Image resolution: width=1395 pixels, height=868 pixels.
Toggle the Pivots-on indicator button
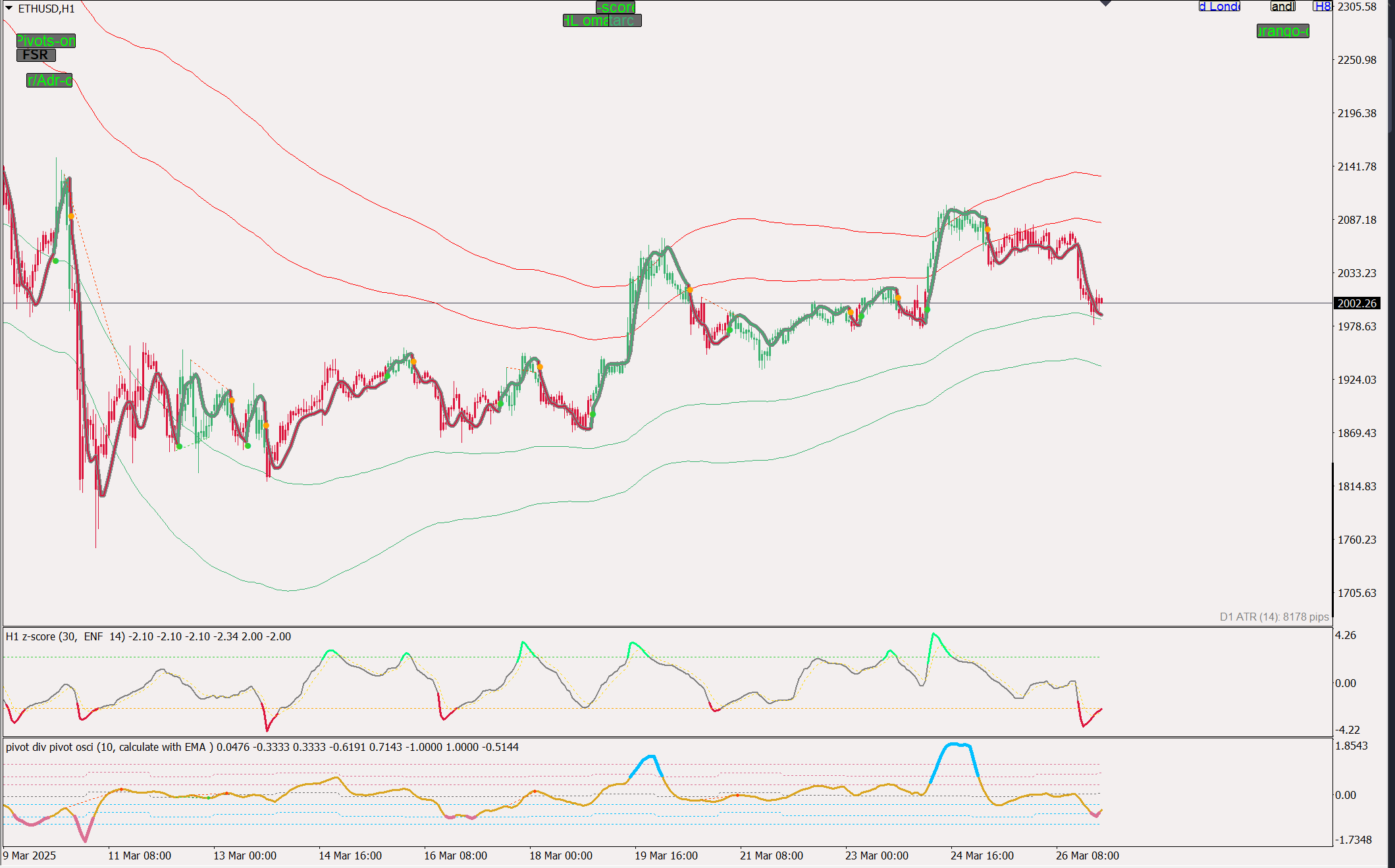coord(46,41)
